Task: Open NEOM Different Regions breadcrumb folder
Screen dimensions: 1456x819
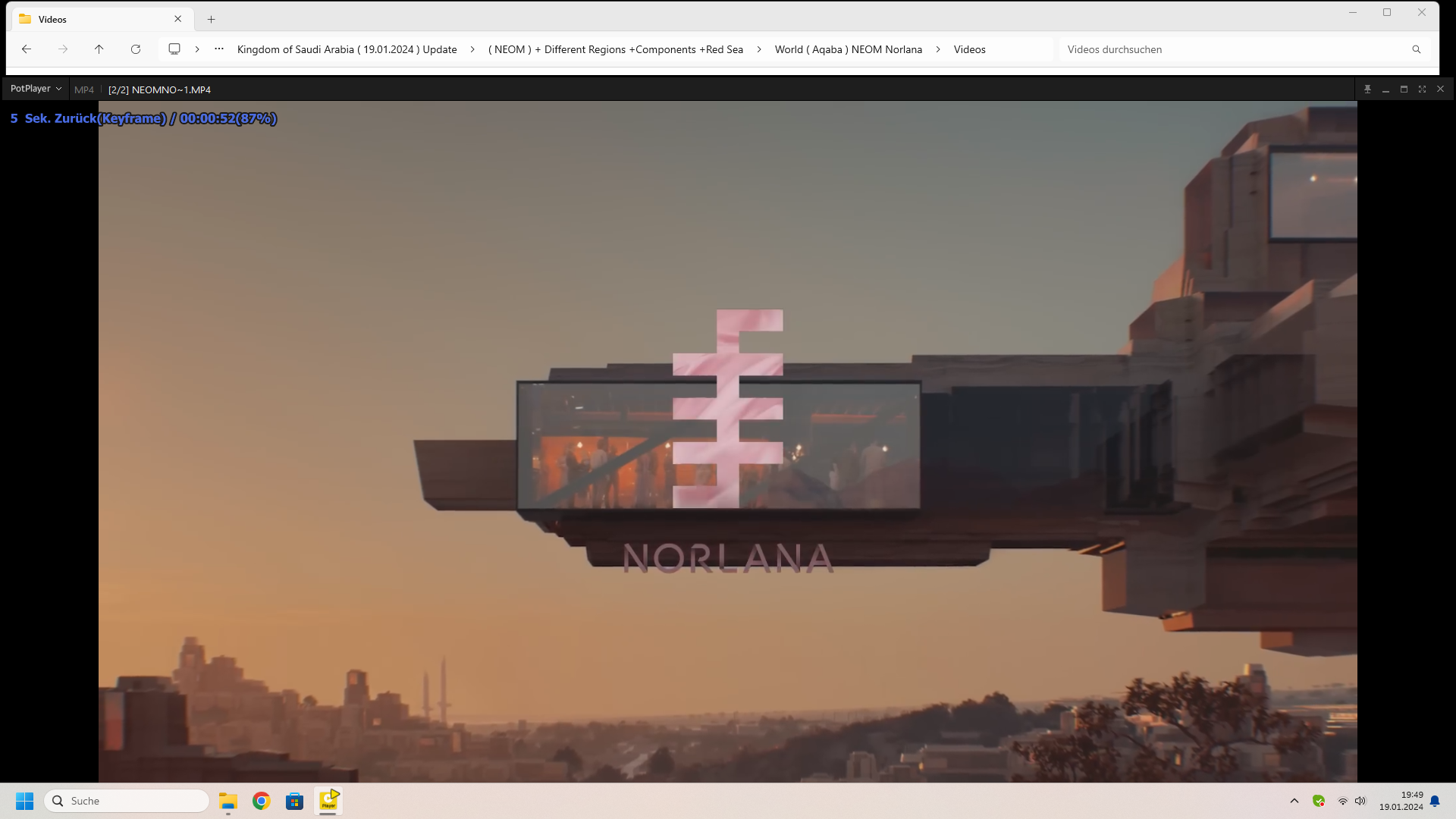Action: [x=616, y=49]
